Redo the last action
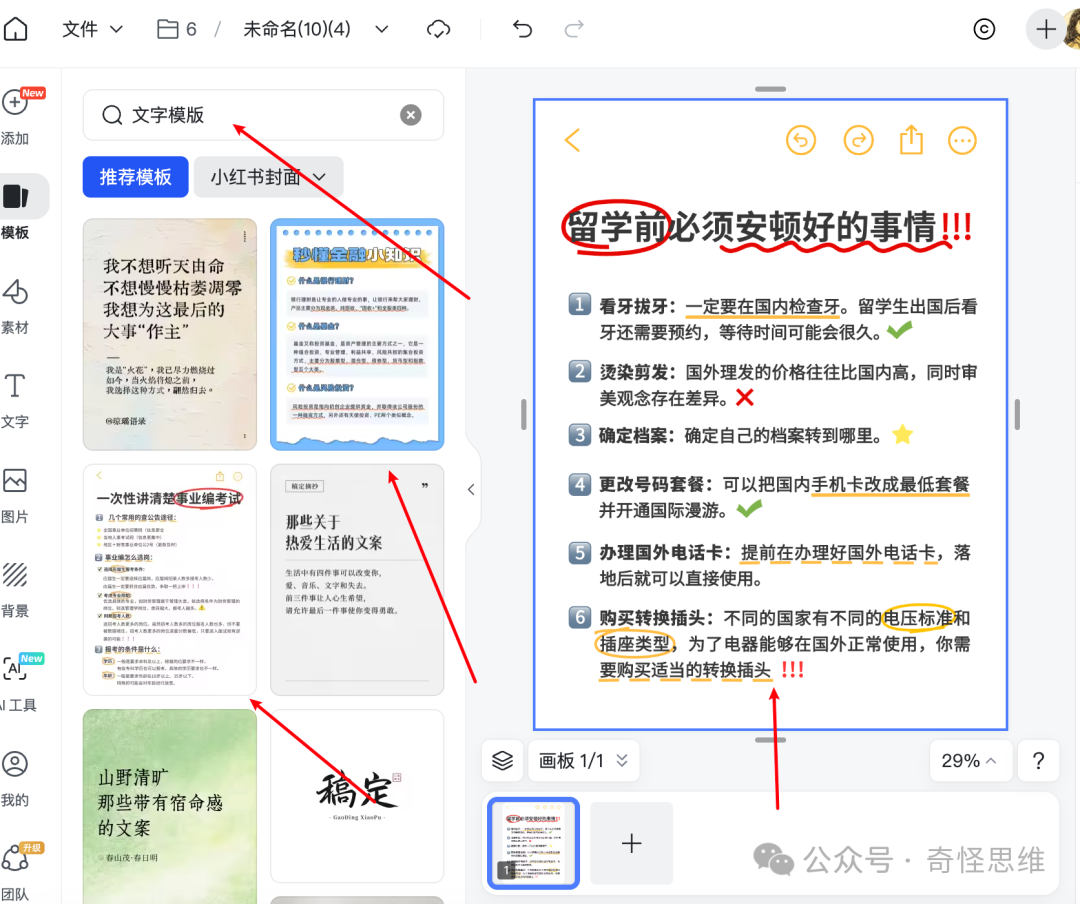The width and height of the screenshot is (1080, 904). pos(574,29)
